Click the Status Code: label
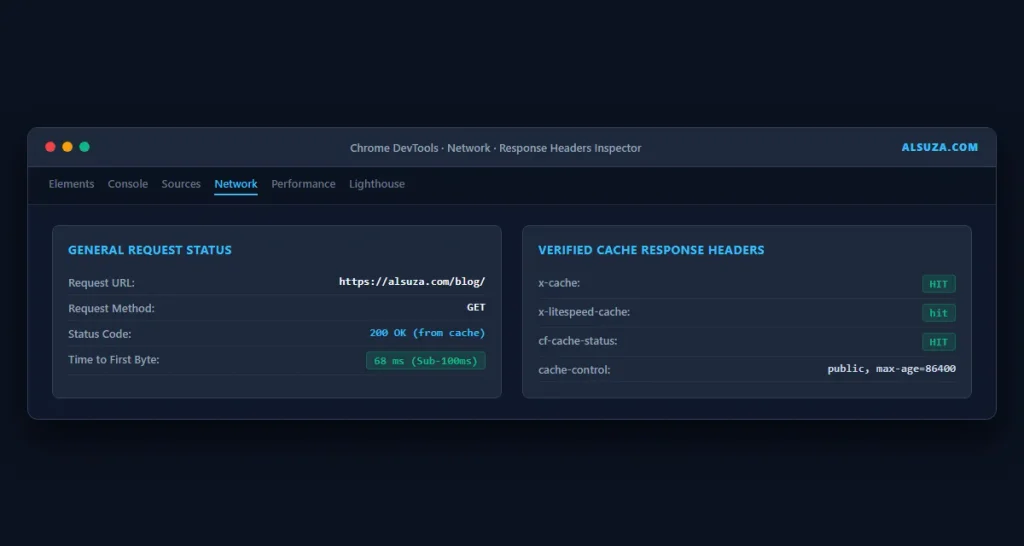This screenshot has height=546, width=1024. click(x=99, y=334)
